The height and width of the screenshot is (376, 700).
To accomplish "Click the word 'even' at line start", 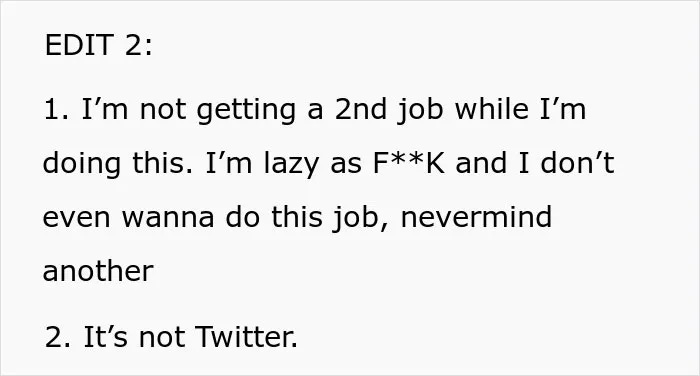I will pyautogui.click(x=76, y=218).
